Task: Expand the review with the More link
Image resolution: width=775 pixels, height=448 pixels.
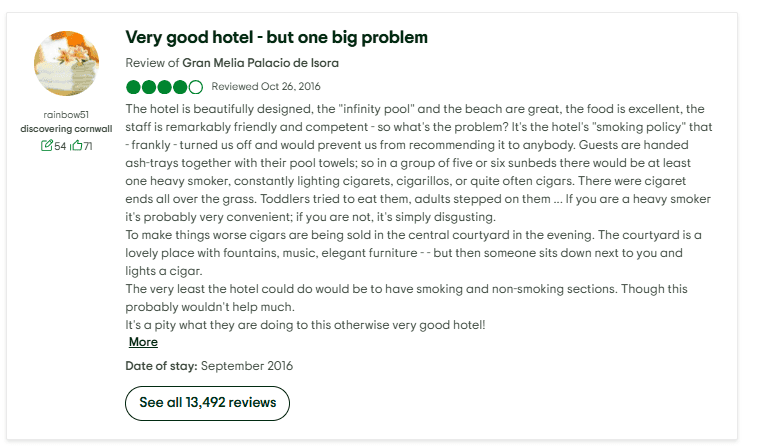Action: point(143,342)
